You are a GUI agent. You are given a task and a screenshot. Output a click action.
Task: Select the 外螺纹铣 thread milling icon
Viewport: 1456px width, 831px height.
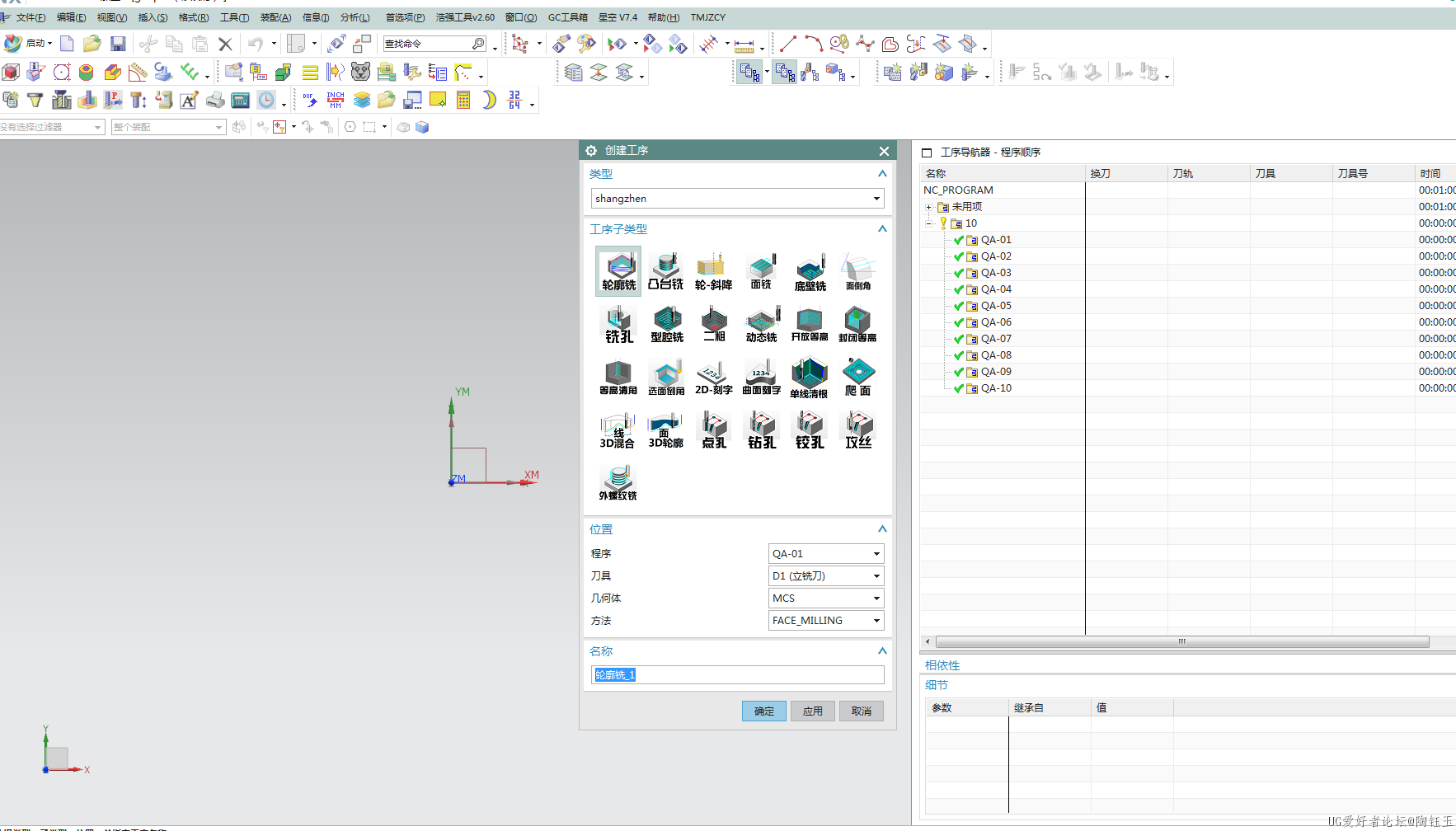tap(618, 482)
